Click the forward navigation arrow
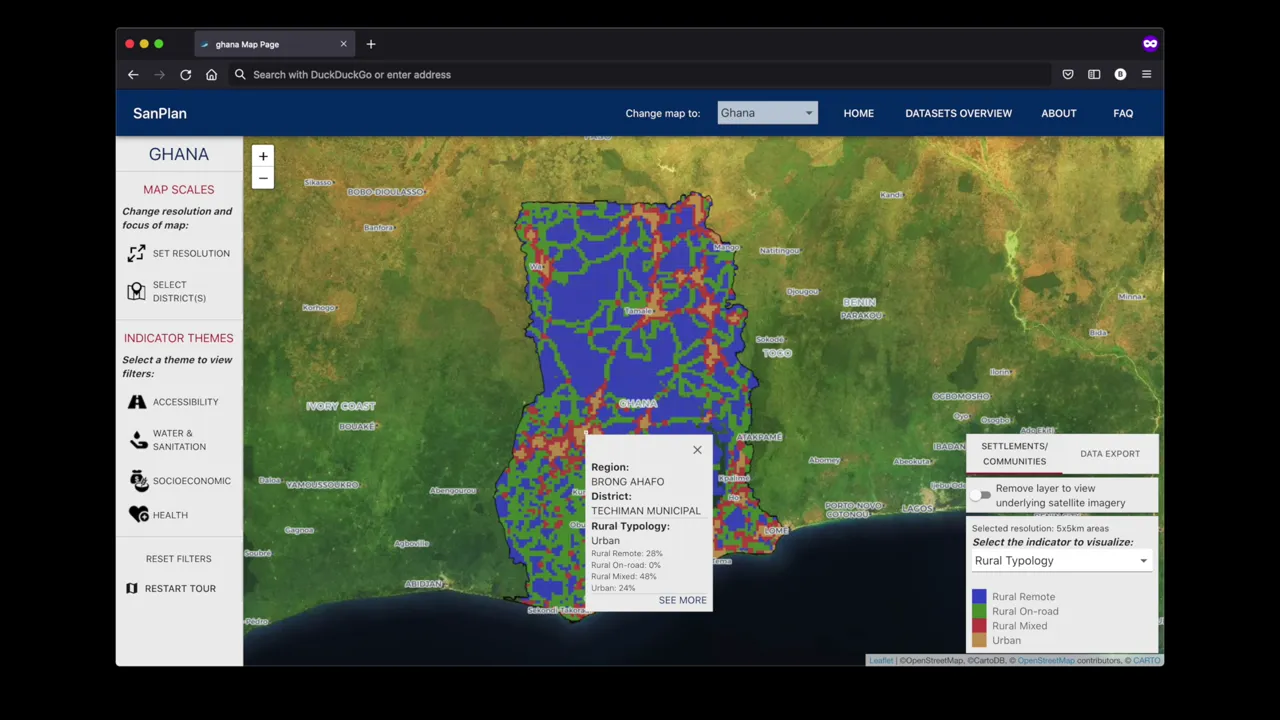This screenshot has width=1280, height=720. (x=159, y=74)
